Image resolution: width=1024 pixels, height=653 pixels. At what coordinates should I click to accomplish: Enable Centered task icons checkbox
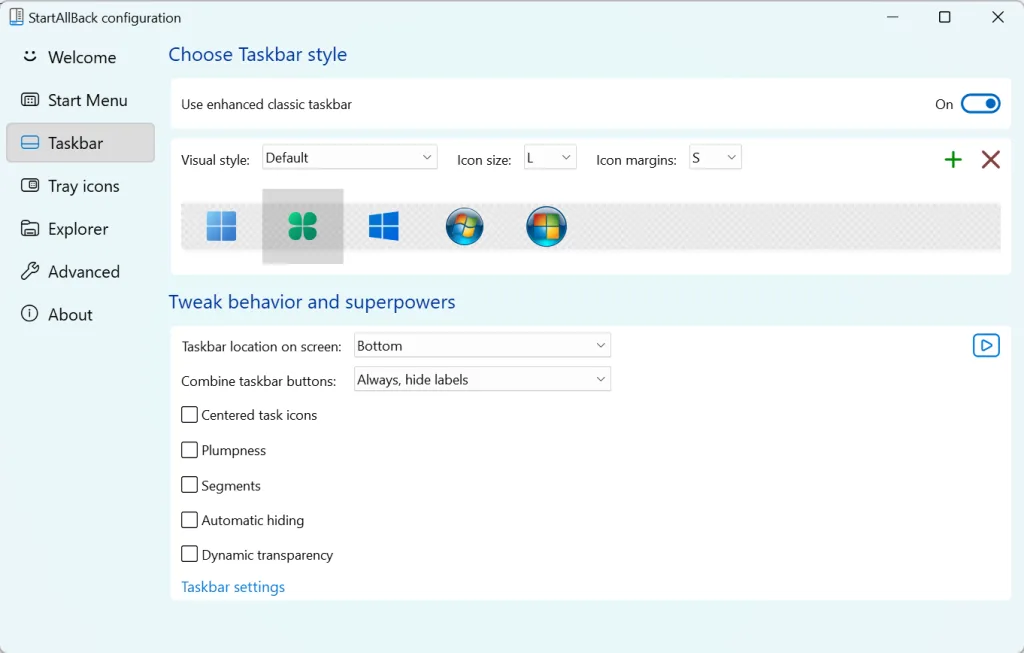189,415
